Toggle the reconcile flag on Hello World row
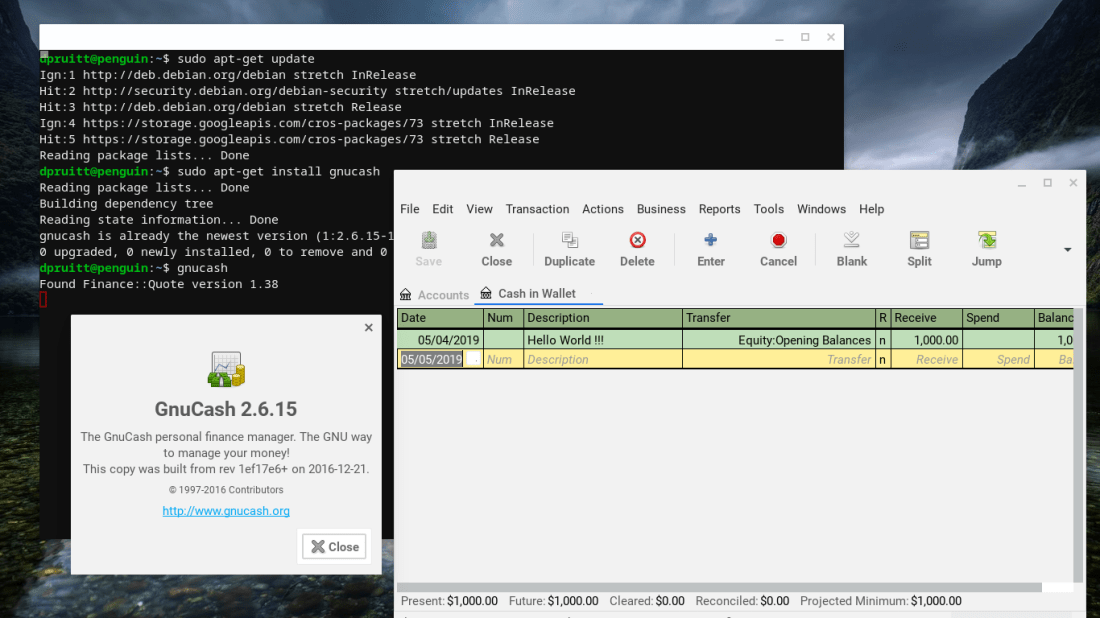This screenshot has width=1100, height=618. pos(882,340)
